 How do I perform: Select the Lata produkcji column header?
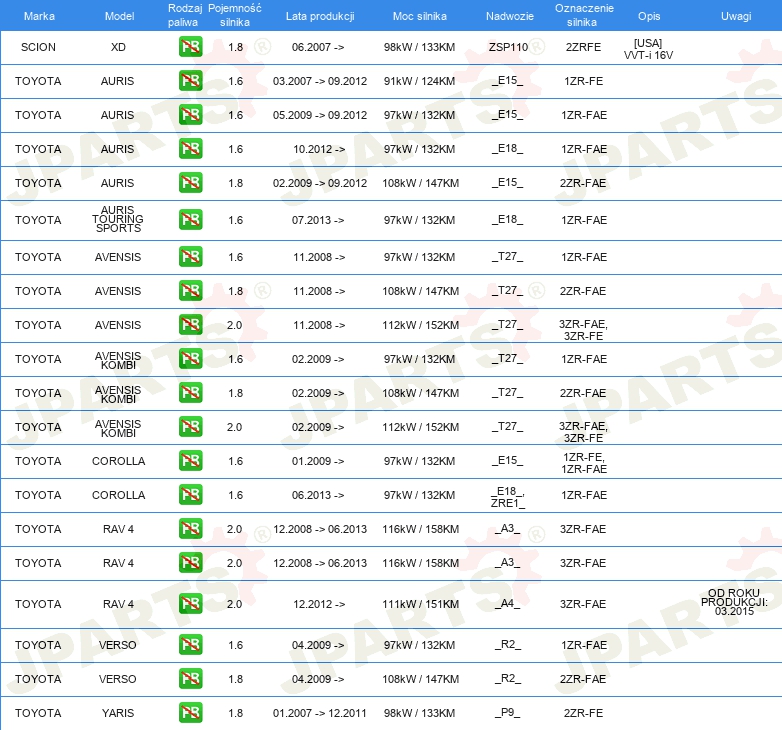click(x=318, y=16)
